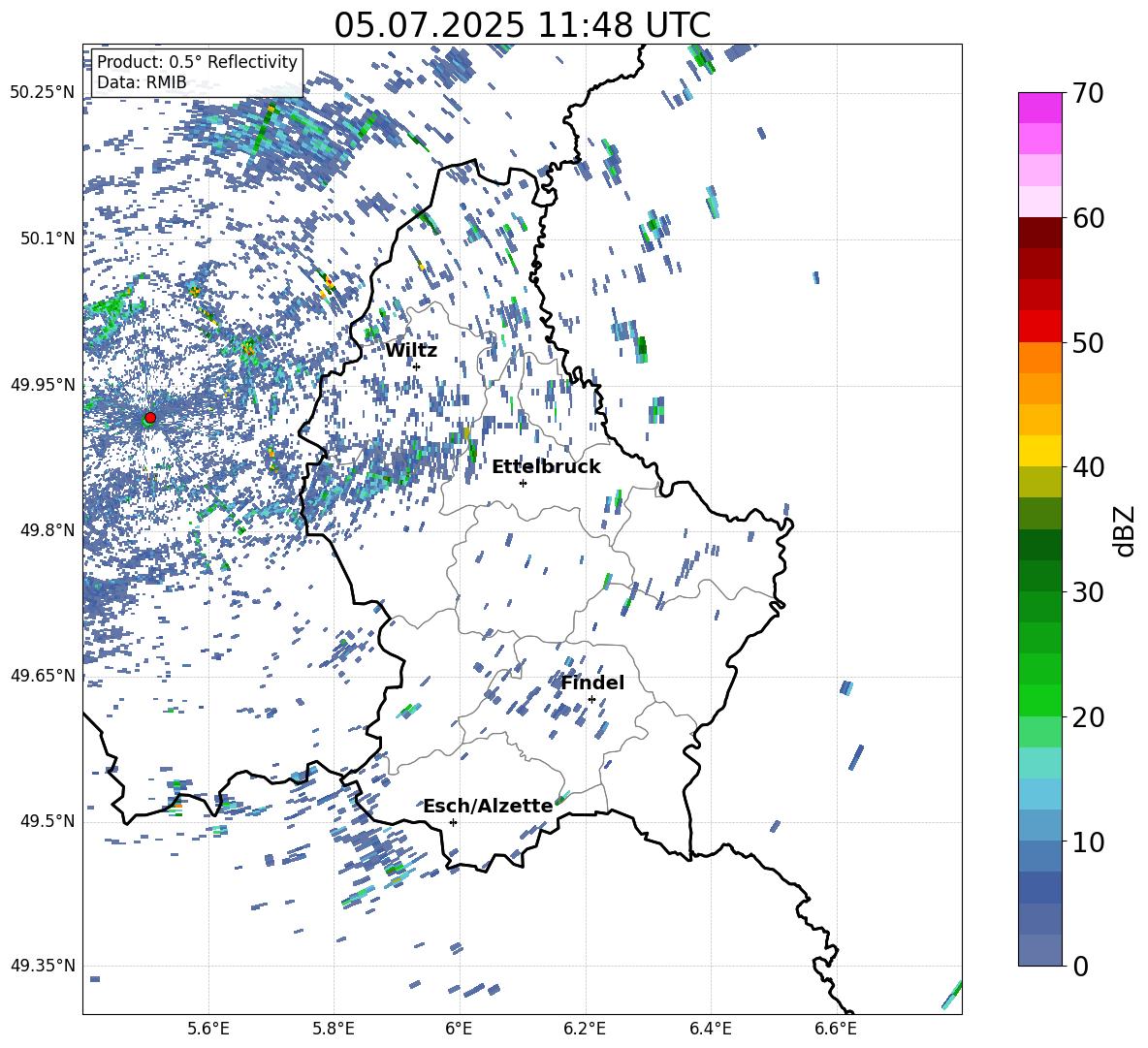
Task: Click the 20 tick label on colorbar
Action: (1088, 717)
